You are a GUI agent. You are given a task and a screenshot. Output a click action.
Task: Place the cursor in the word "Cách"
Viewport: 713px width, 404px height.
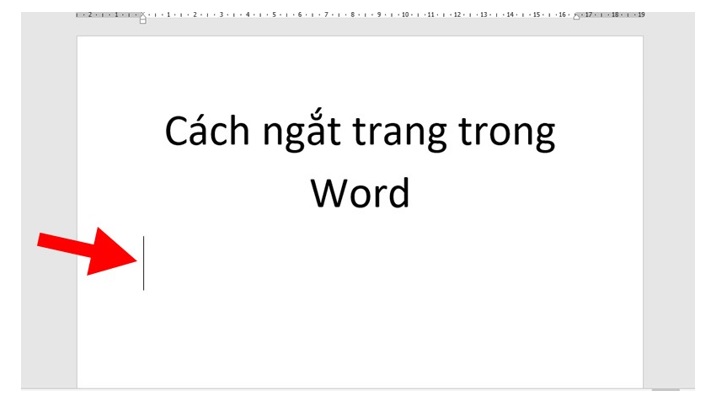207,132
